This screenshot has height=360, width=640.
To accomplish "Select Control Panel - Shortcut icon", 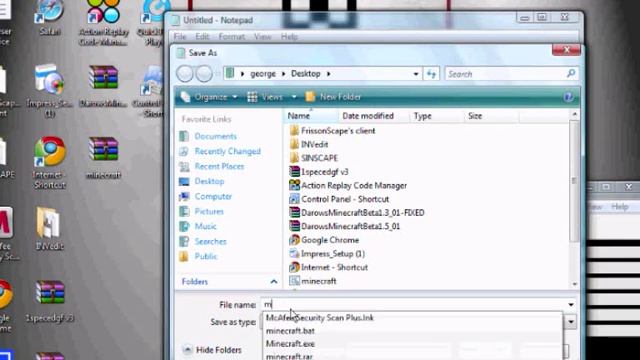I will click(x=294, y=199).
